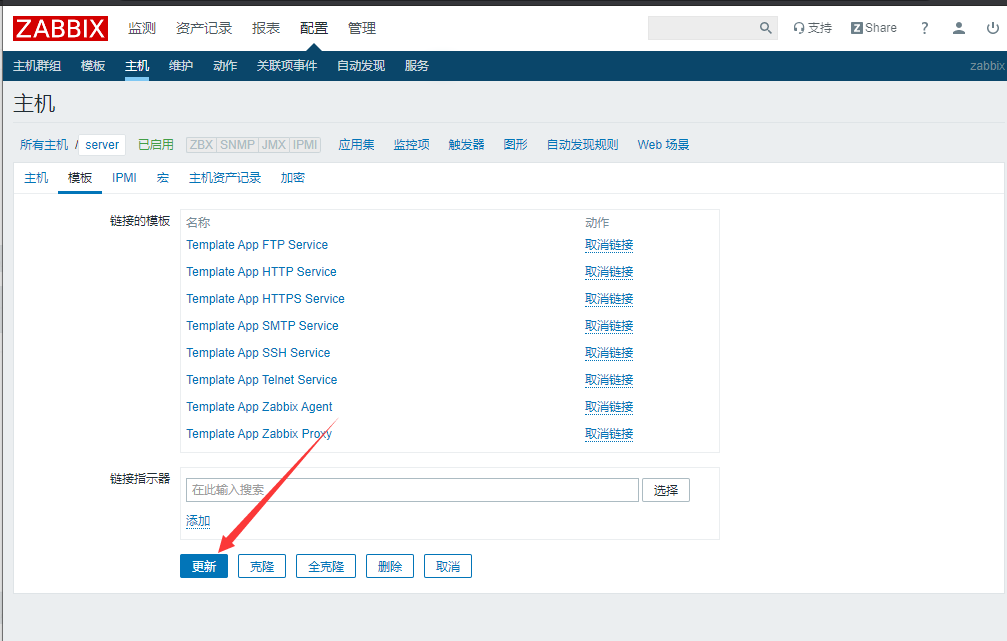Viewport: 1007px width, 641px height.
Task: Unlink the HTTPS Service template
Action: click(x=609, y=299)
